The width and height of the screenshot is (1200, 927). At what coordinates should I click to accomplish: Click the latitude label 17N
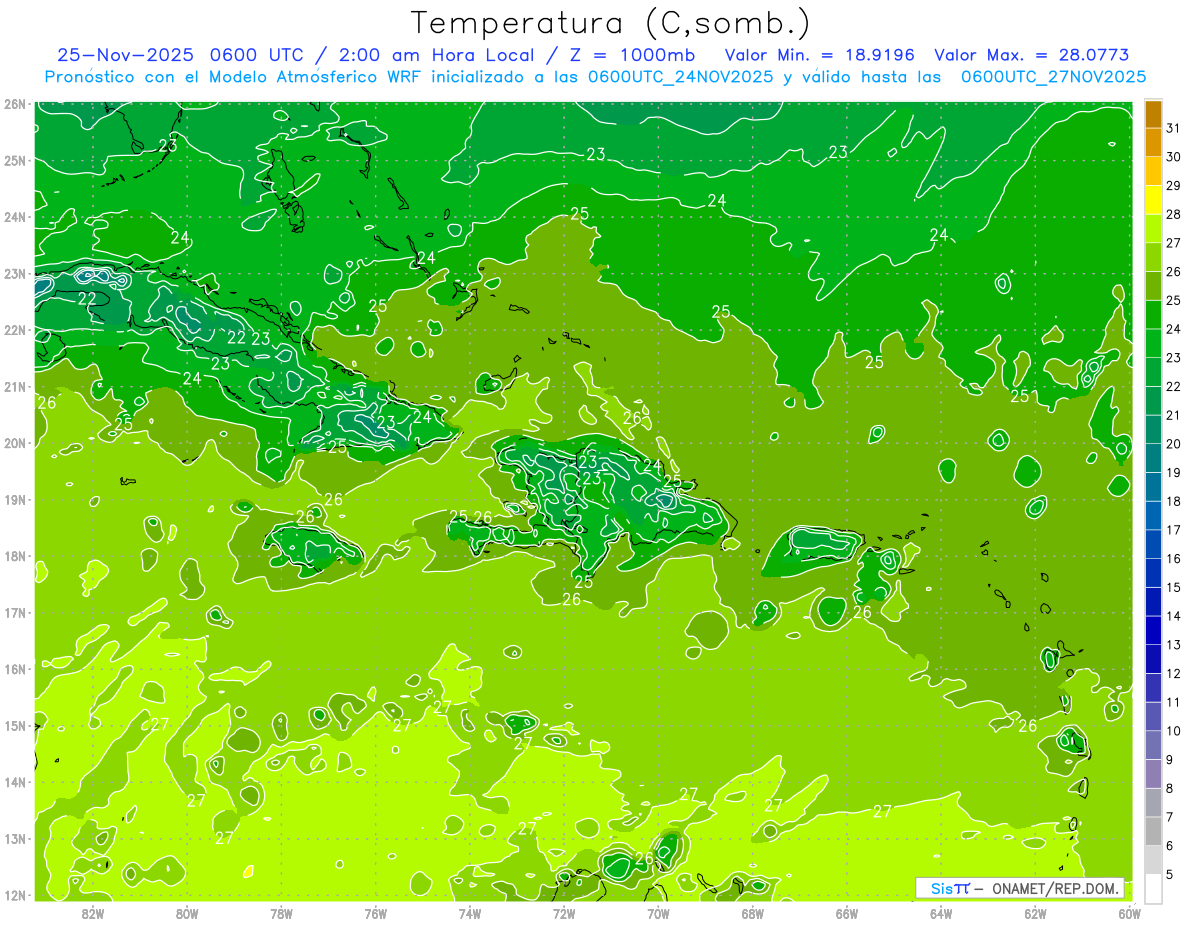(x=15, y=613)
